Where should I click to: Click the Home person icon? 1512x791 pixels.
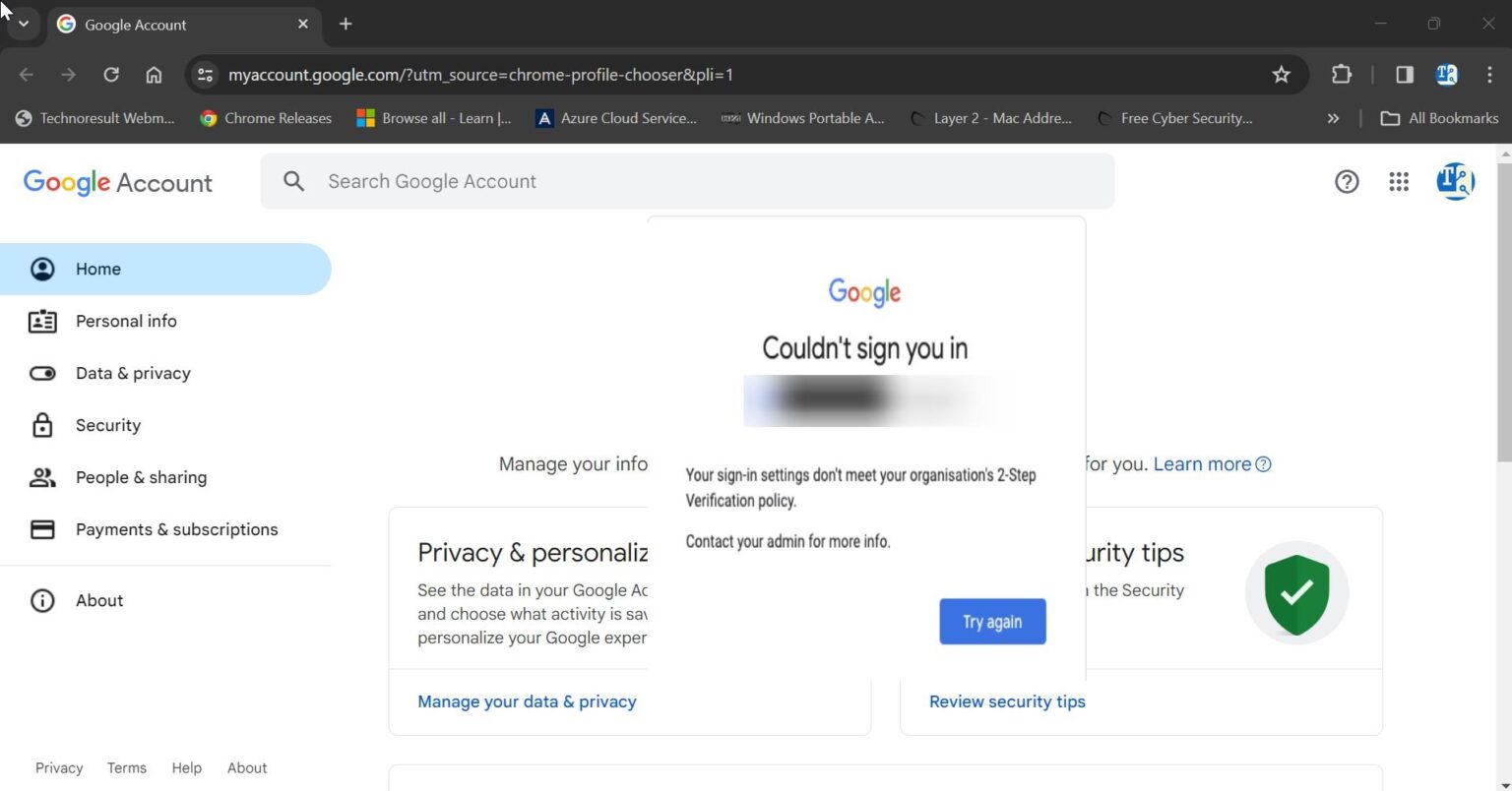click(42, 269)
